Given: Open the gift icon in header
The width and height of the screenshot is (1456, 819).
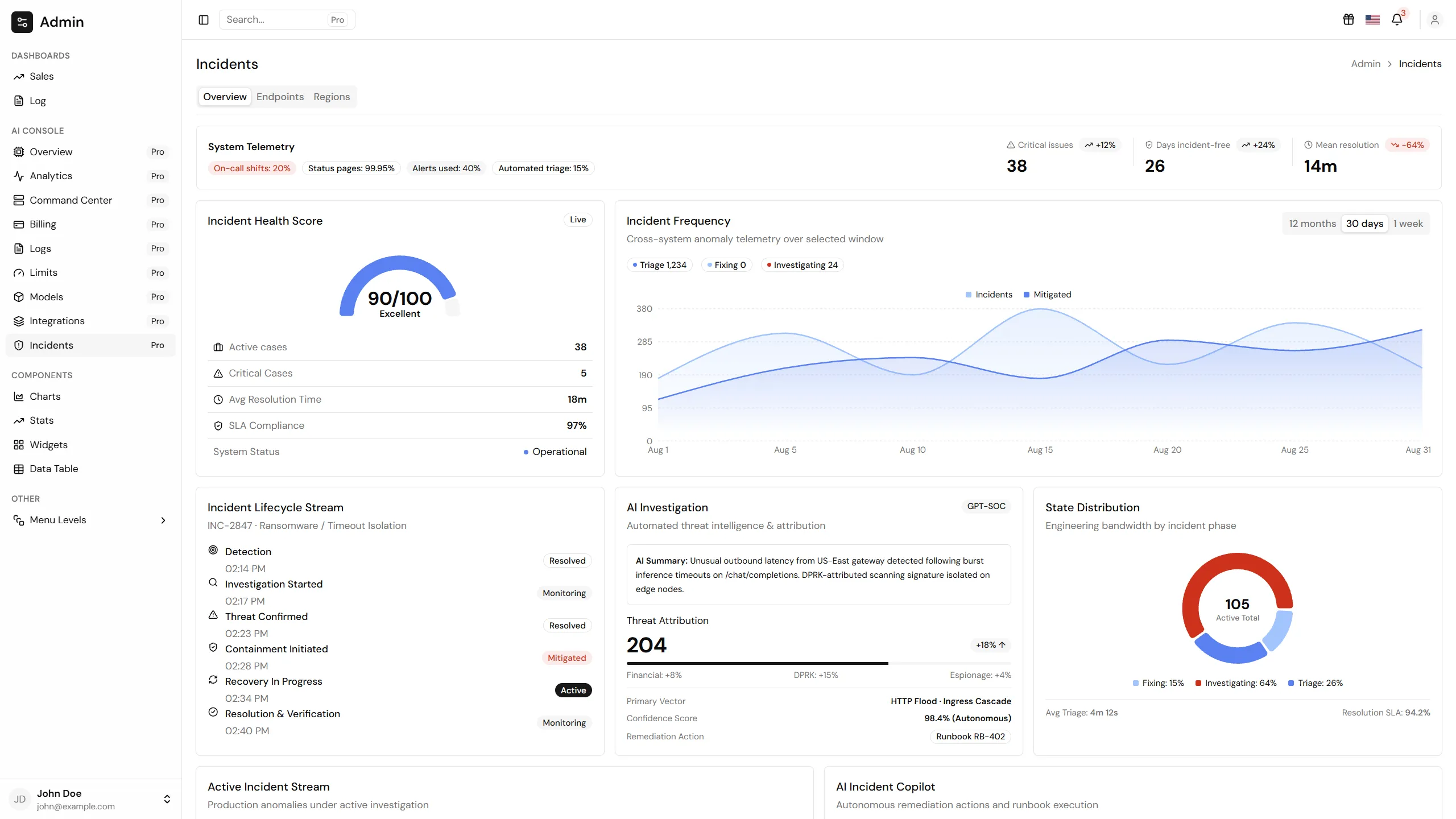Looking at the screenshot, I should click(x=1349, y=20).
